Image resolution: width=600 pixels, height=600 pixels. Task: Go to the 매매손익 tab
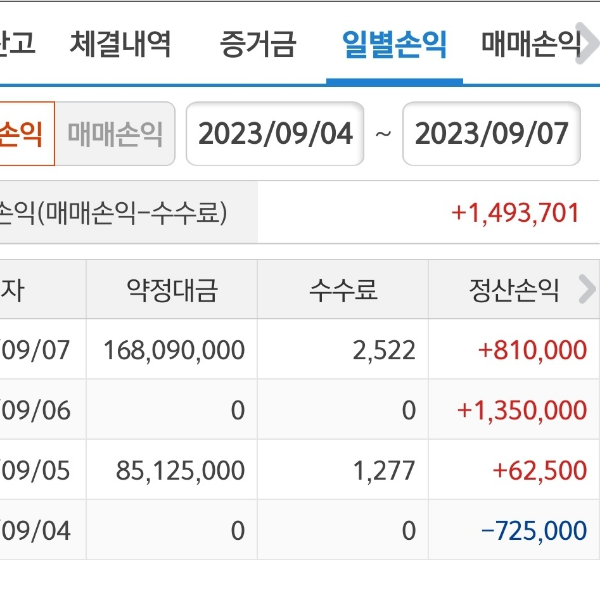[x=530, y=44]
